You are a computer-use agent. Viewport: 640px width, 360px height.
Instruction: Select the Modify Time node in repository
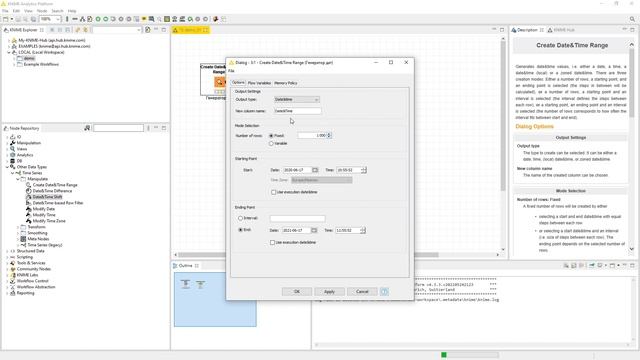[x=44, y=215]
